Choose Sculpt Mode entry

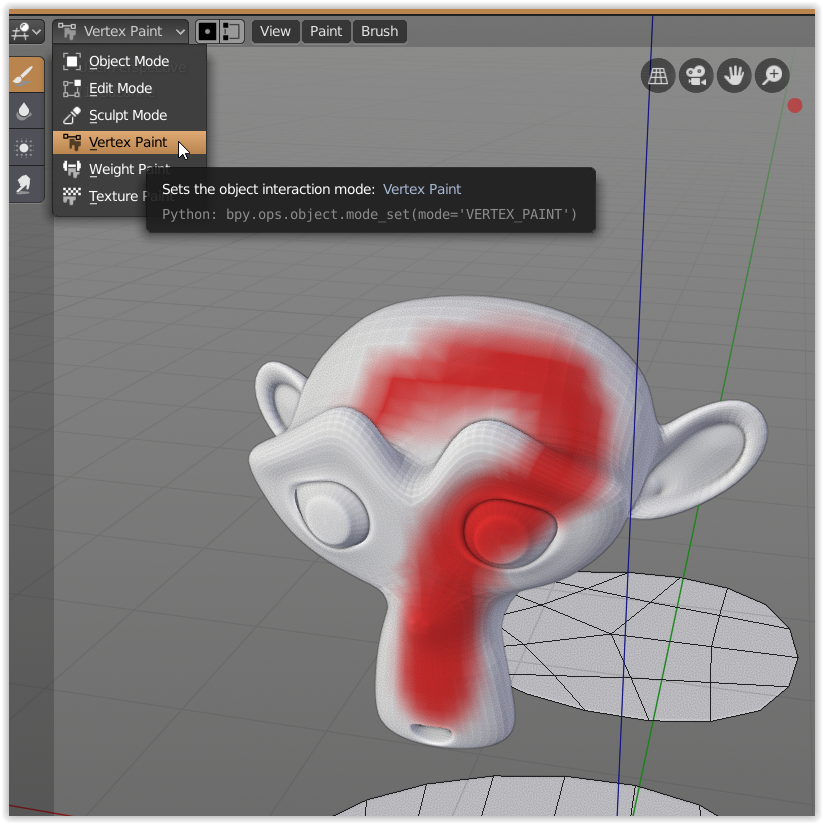[x=129, y=115]
